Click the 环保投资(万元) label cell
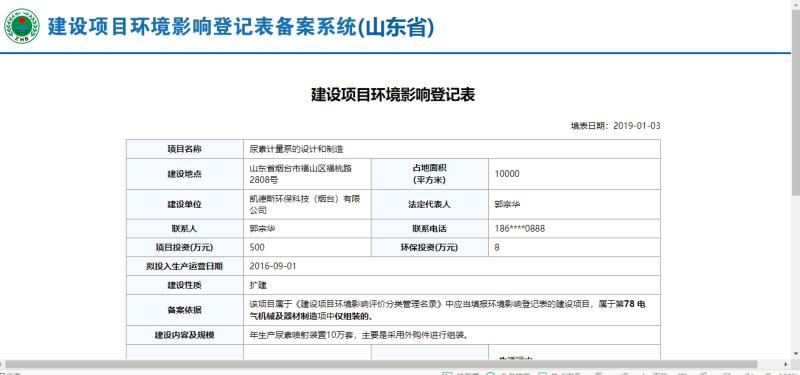800x375 pixels. point(430,247)
